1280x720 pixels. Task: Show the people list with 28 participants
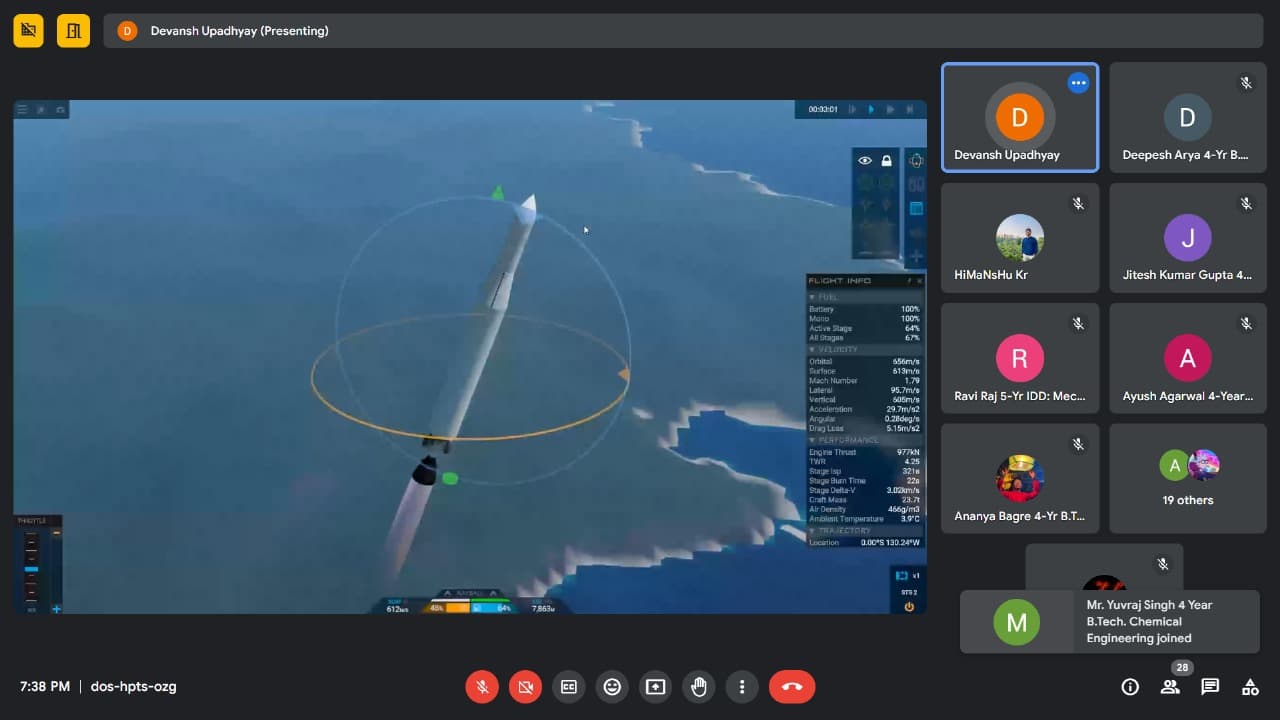[1170, 686]
